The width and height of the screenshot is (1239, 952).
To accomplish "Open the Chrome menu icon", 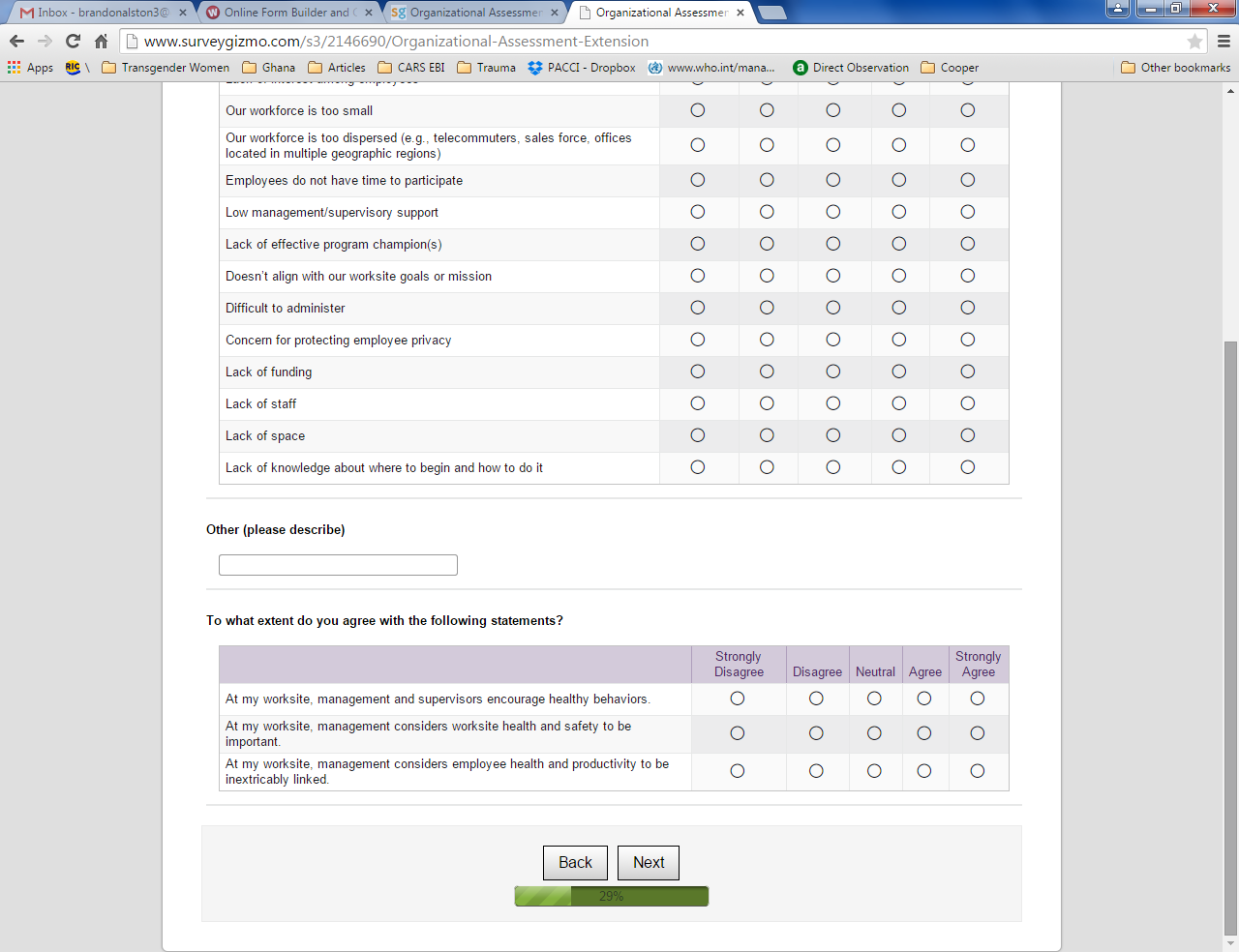I will pos(1224,42).
